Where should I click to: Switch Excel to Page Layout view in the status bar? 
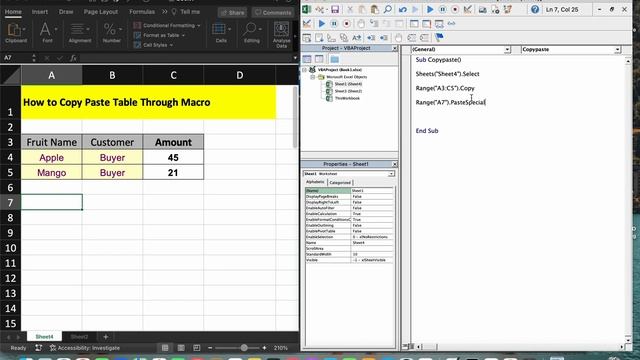[x=181, y=348]
